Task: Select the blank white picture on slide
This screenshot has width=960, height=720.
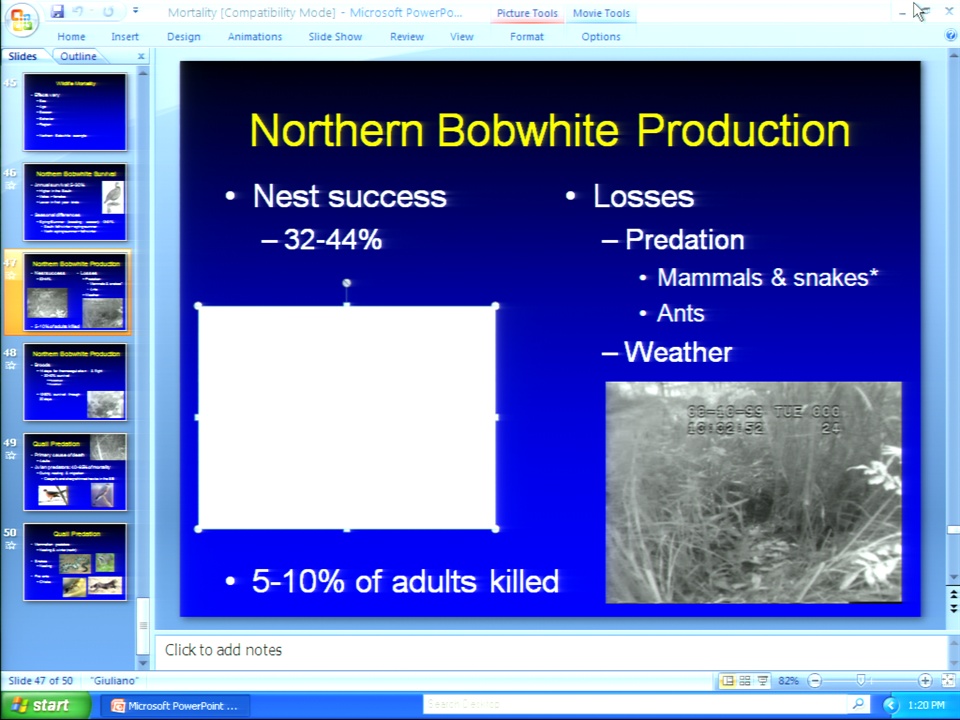Action: coord(347,417)
